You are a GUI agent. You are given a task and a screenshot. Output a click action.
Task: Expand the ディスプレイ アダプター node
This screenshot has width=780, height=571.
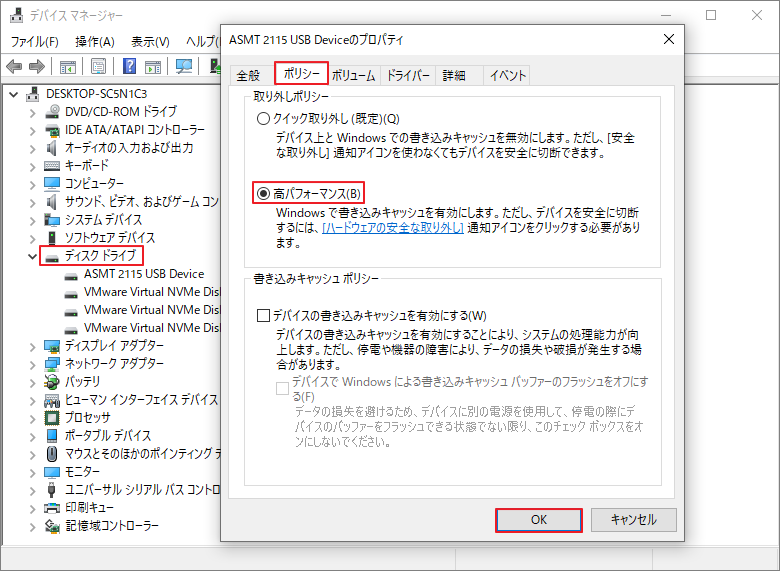click(x=32, y=347)
